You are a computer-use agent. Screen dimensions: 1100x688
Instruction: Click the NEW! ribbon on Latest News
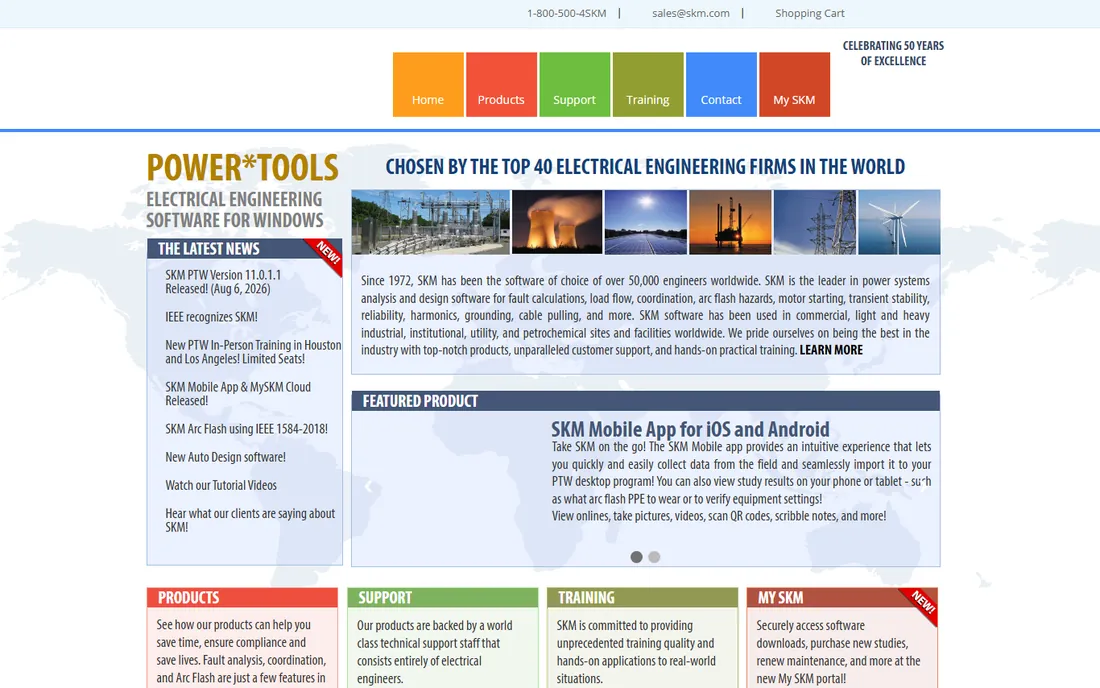tap(328, 253)
